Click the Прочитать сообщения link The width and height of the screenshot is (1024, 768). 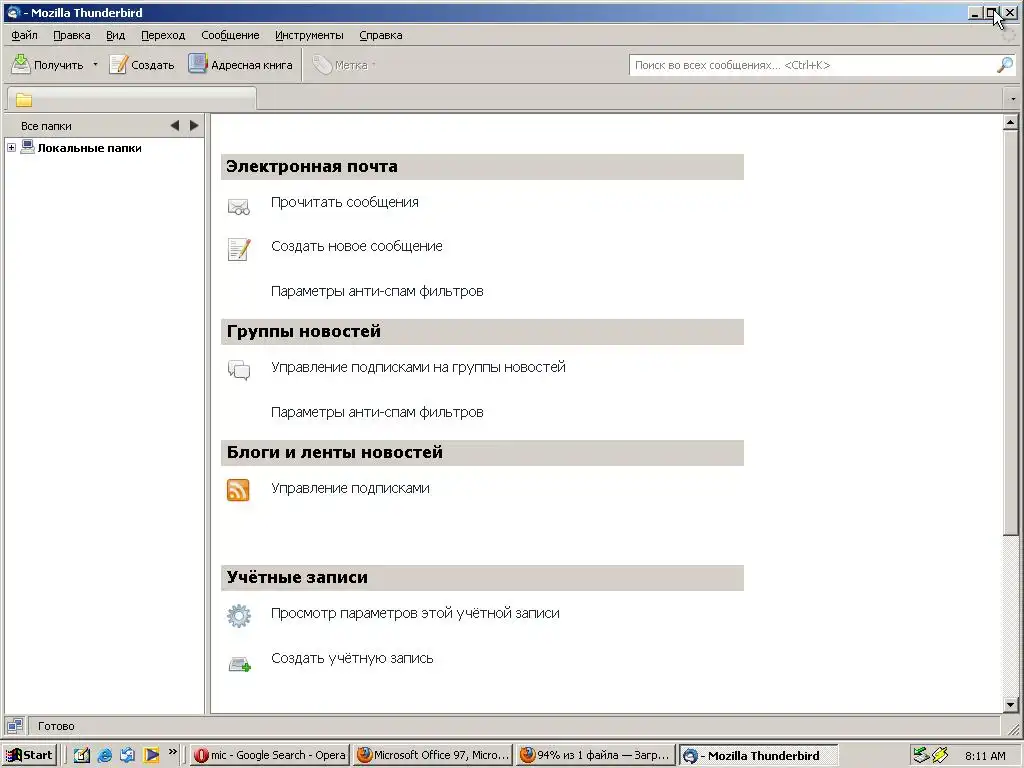345,202
